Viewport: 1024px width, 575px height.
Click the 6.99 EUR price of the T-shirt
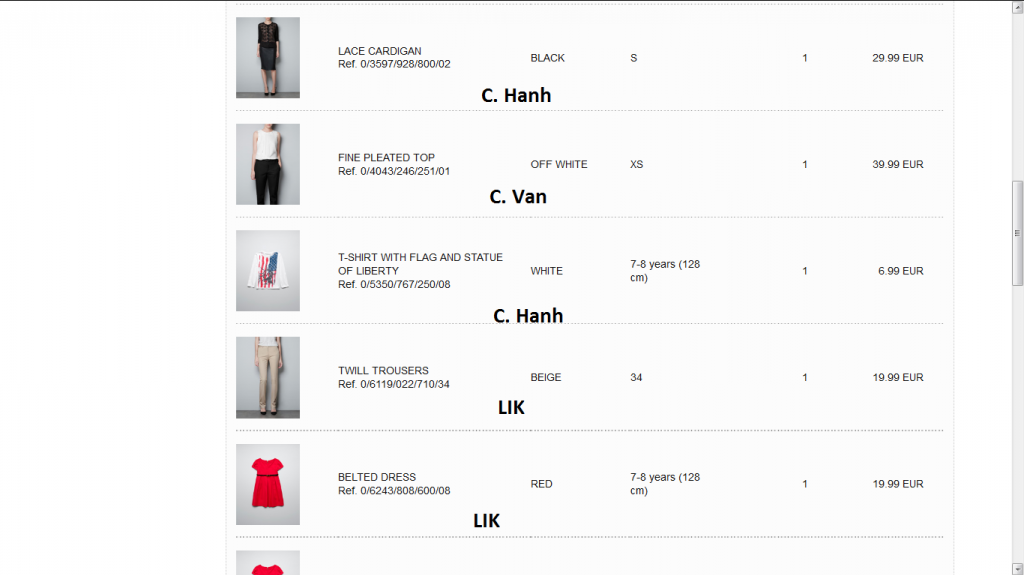[x=900, y=271]
